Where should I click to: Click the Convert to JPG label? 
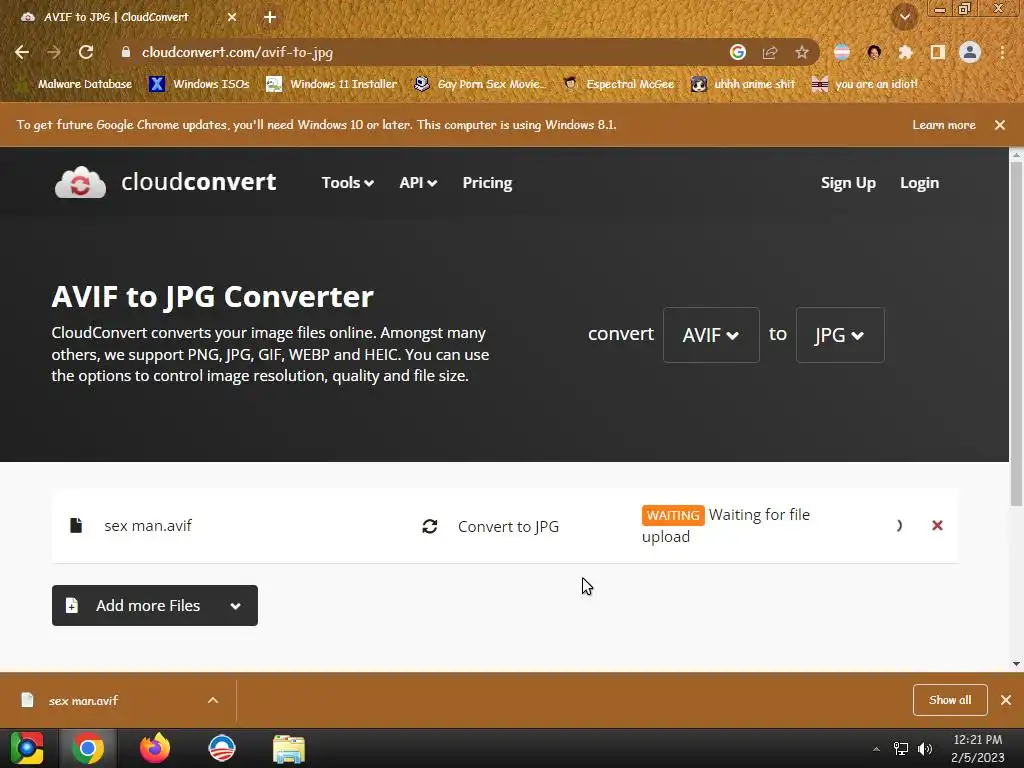[508, 526]
